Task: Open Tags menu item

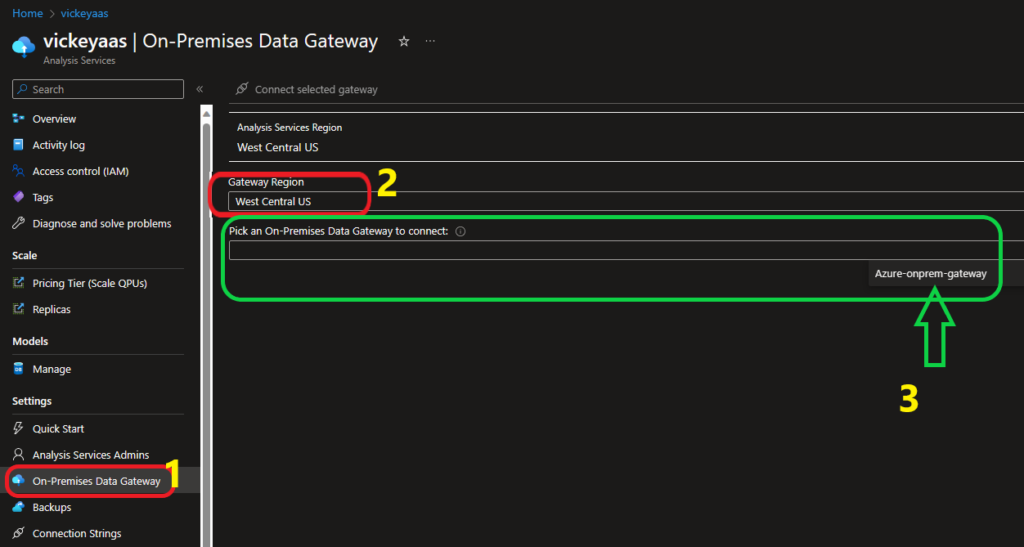Action: click(43, 197)
